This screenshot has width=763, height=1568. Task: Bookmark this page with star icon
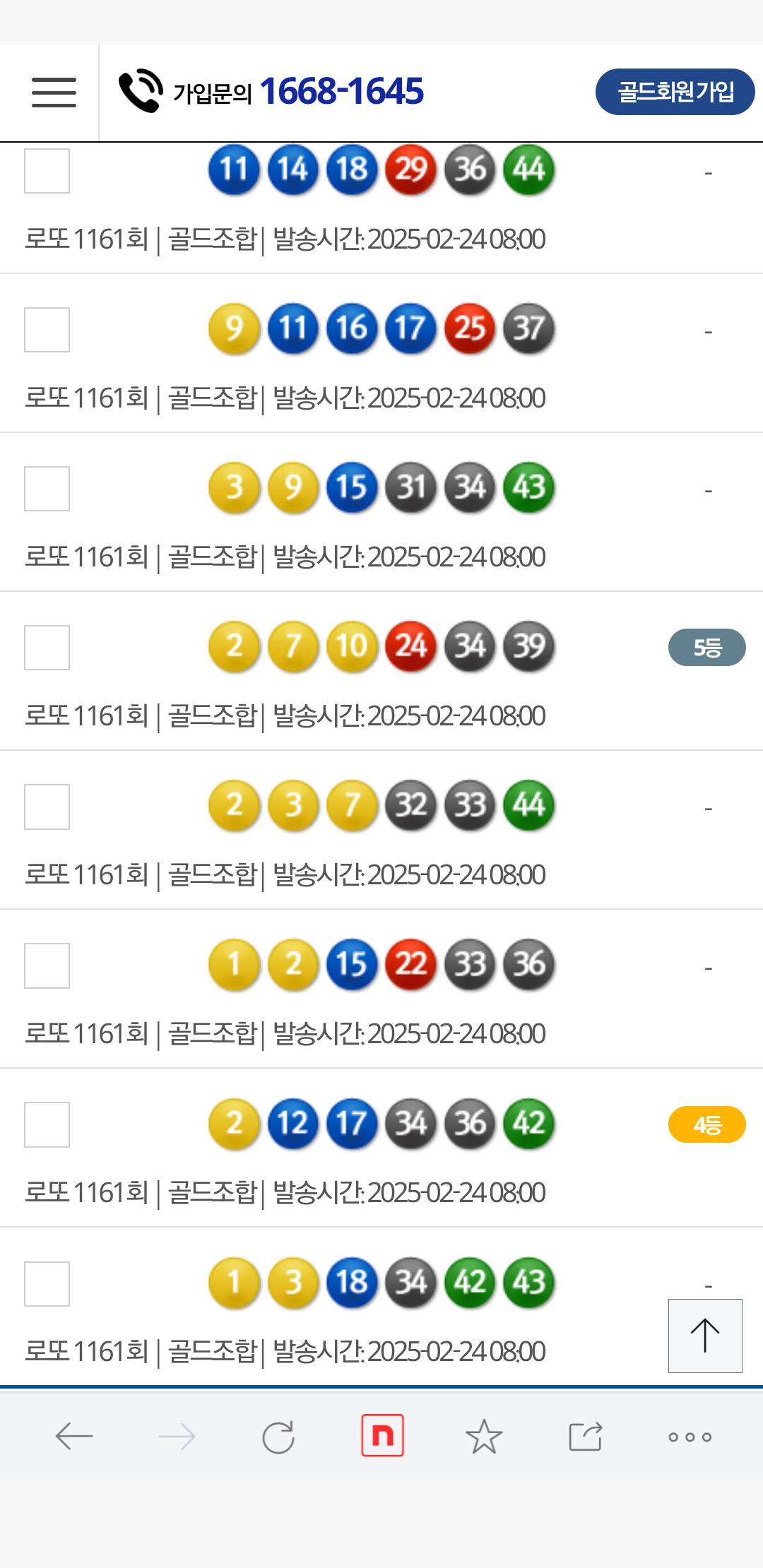484,1436
